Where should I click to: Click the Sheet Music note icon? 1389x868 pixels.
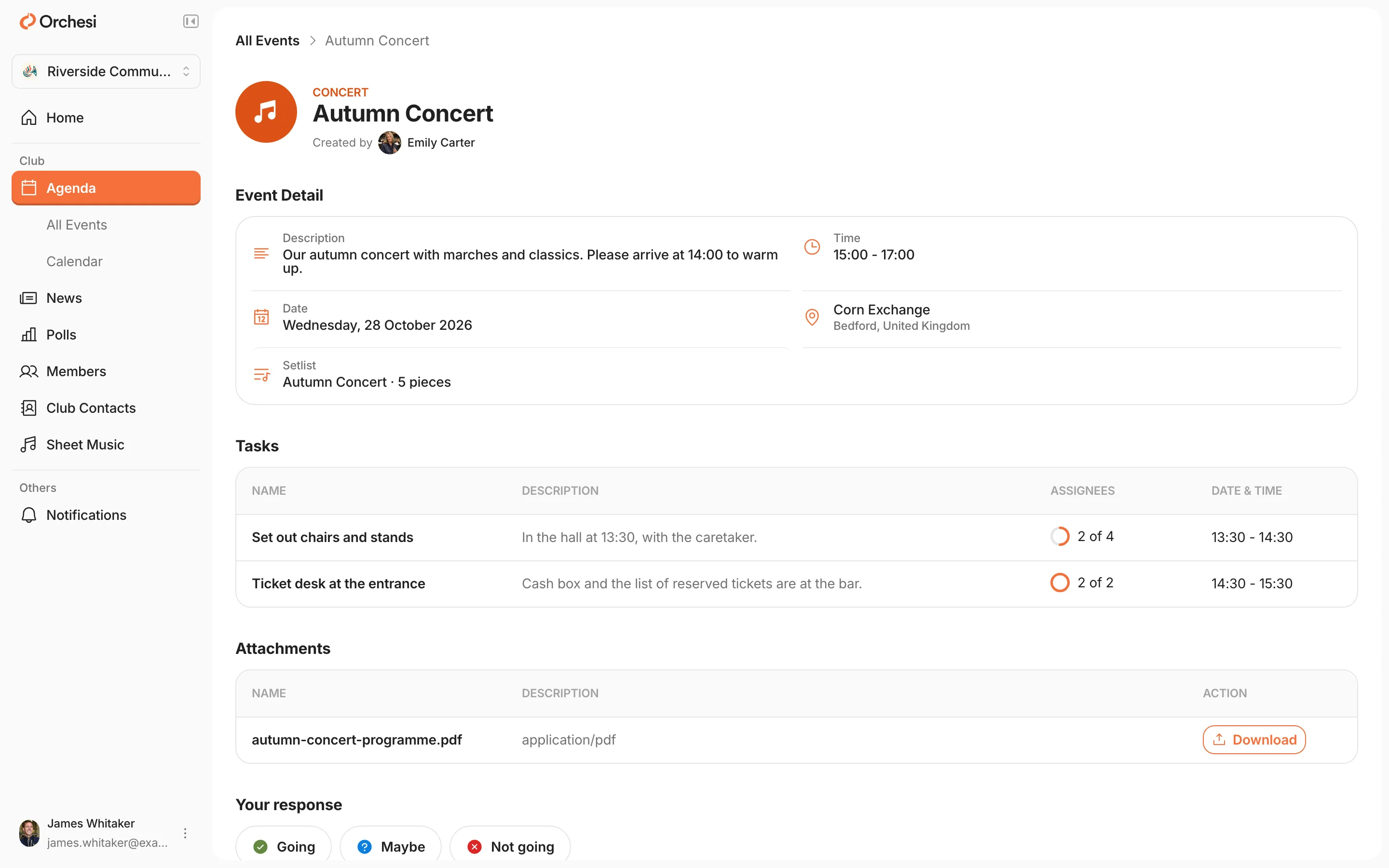click(29, 445)
